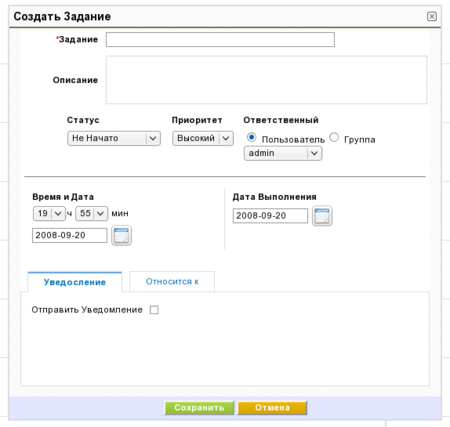
Task: Expand the Статус dropdown showing Не Начато
Action: click(x=114, y=138)
